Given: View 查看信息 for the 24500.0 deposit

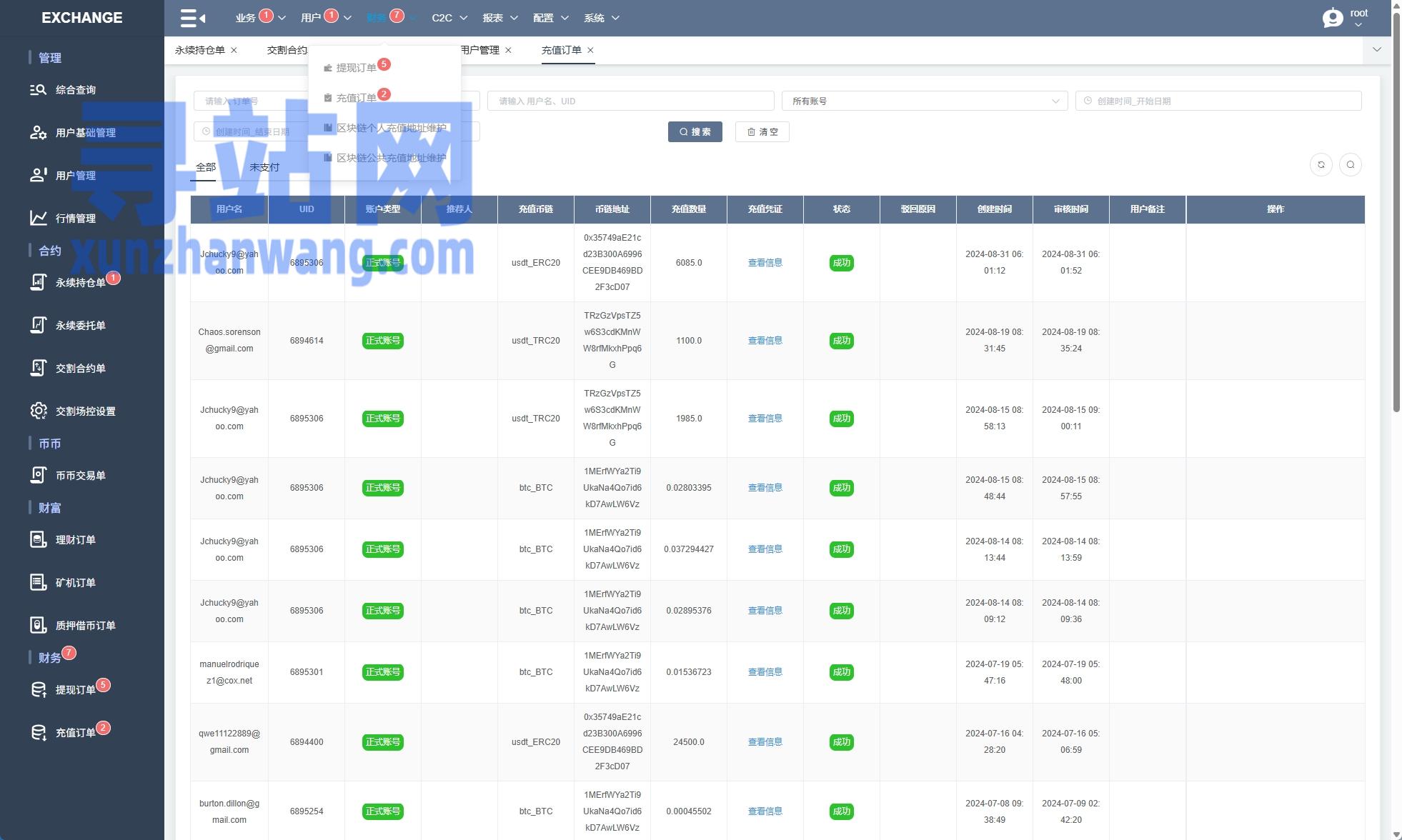Looking at the screenshot, I should (x=765, y=742).
